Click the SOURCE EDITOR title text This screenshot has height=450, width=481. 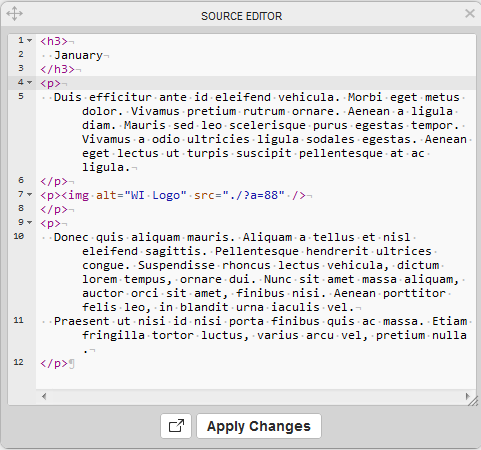(242, 16)
